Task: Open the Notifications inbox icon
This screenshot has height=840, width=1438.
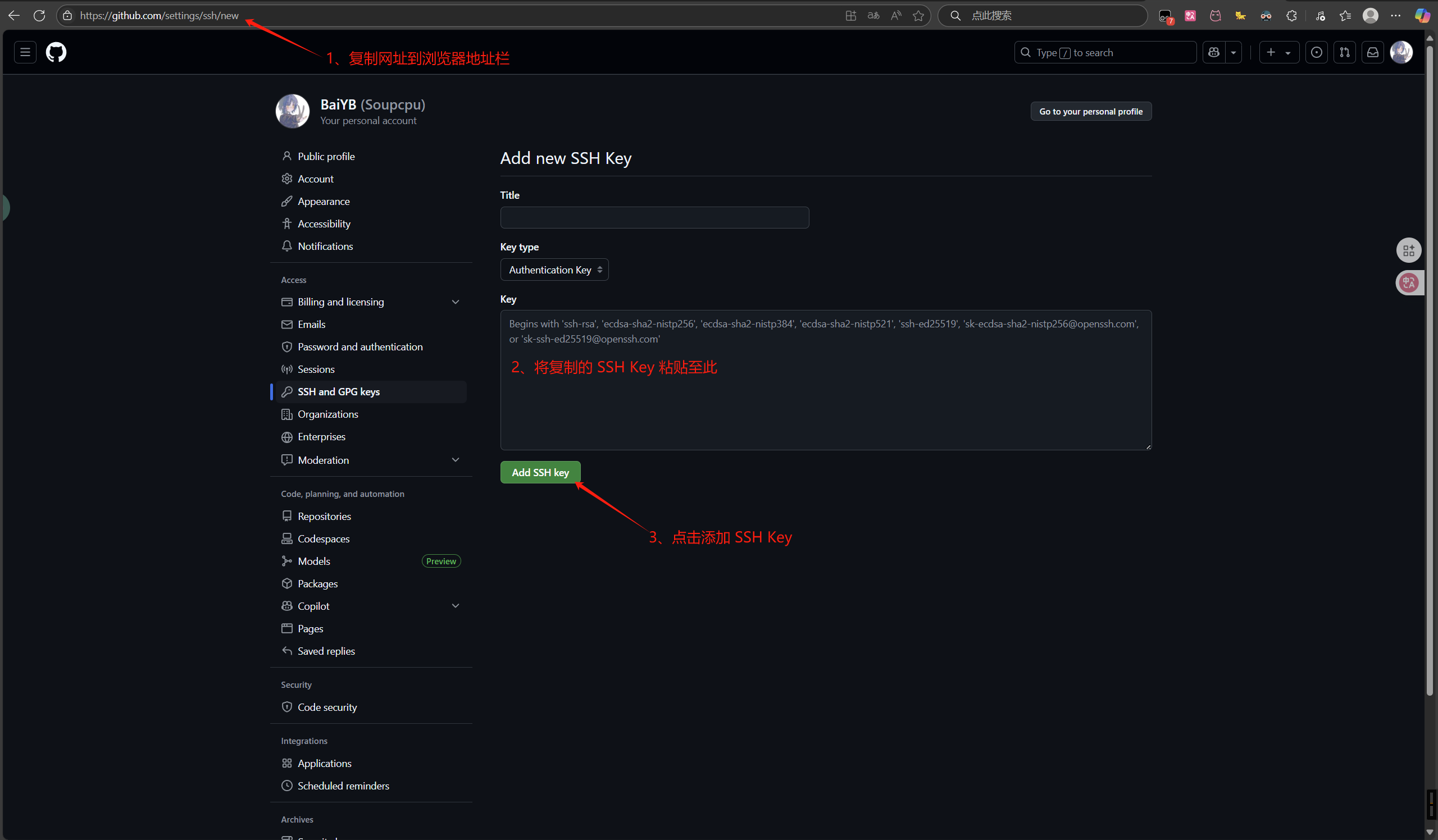Action: click(1372, 52)
